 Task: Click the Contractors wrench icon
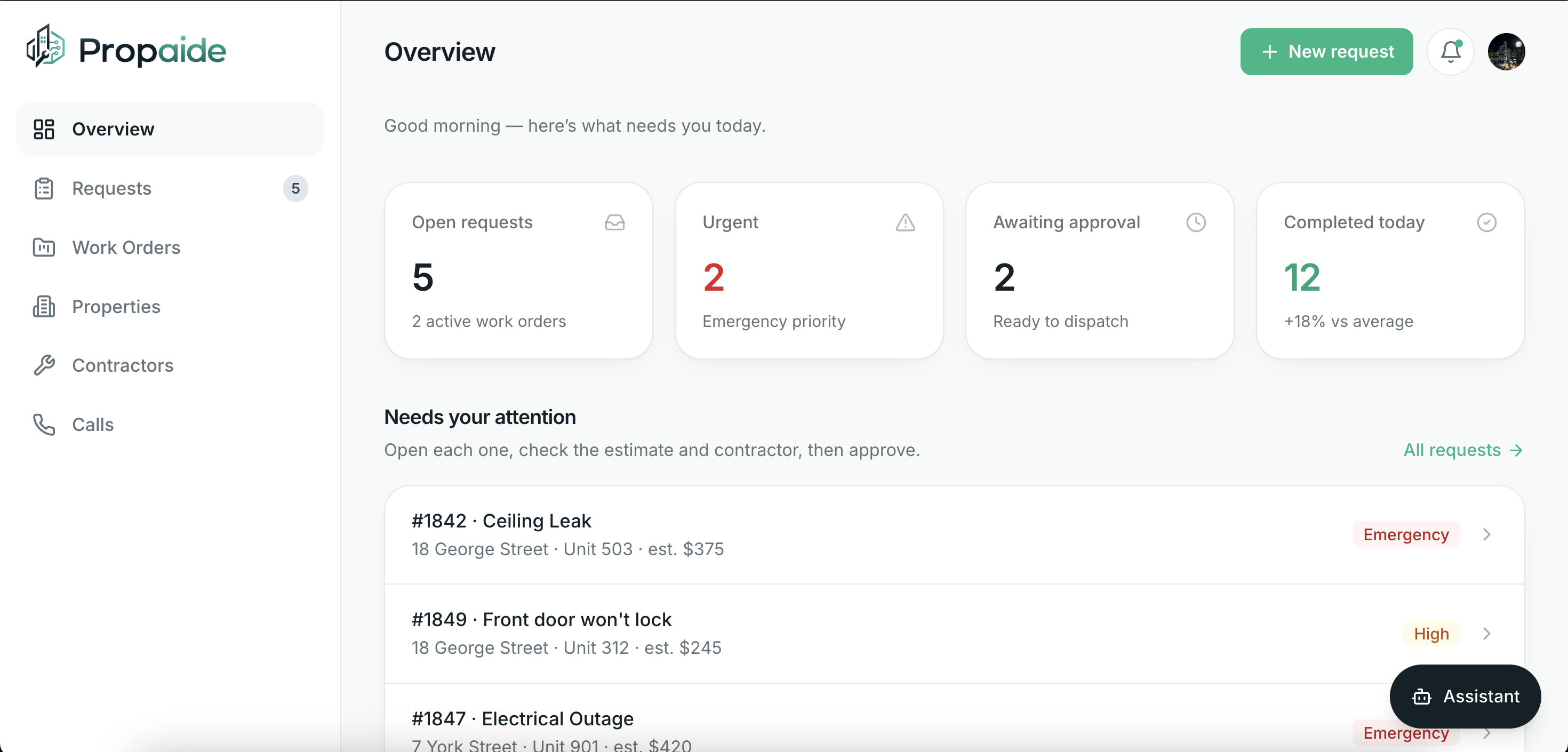(44, 365)
